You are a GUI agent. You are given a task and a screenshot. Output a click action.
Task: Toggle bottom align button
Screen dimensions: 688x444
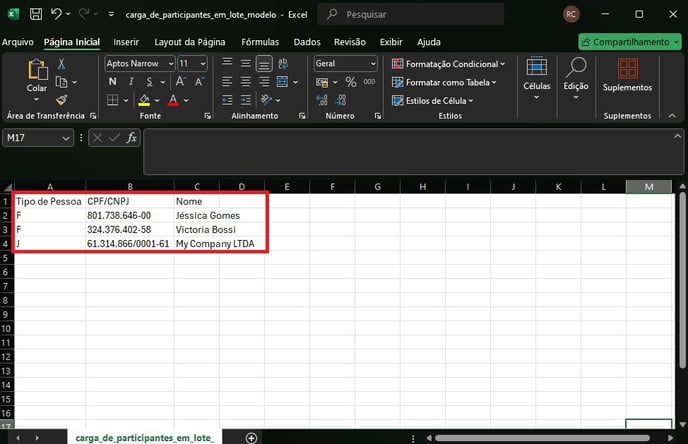[264, 64]
